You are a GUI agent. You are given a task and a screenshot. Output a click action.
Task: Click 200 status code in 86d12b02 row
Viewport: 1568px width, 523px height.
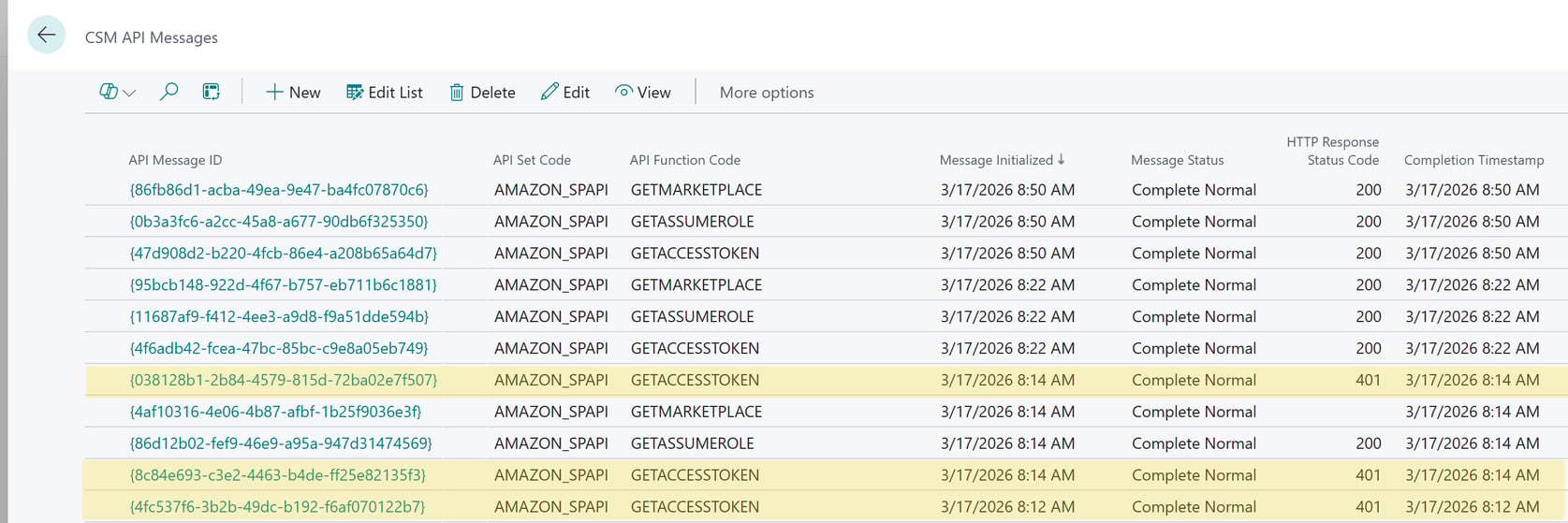pos(1368,443)
